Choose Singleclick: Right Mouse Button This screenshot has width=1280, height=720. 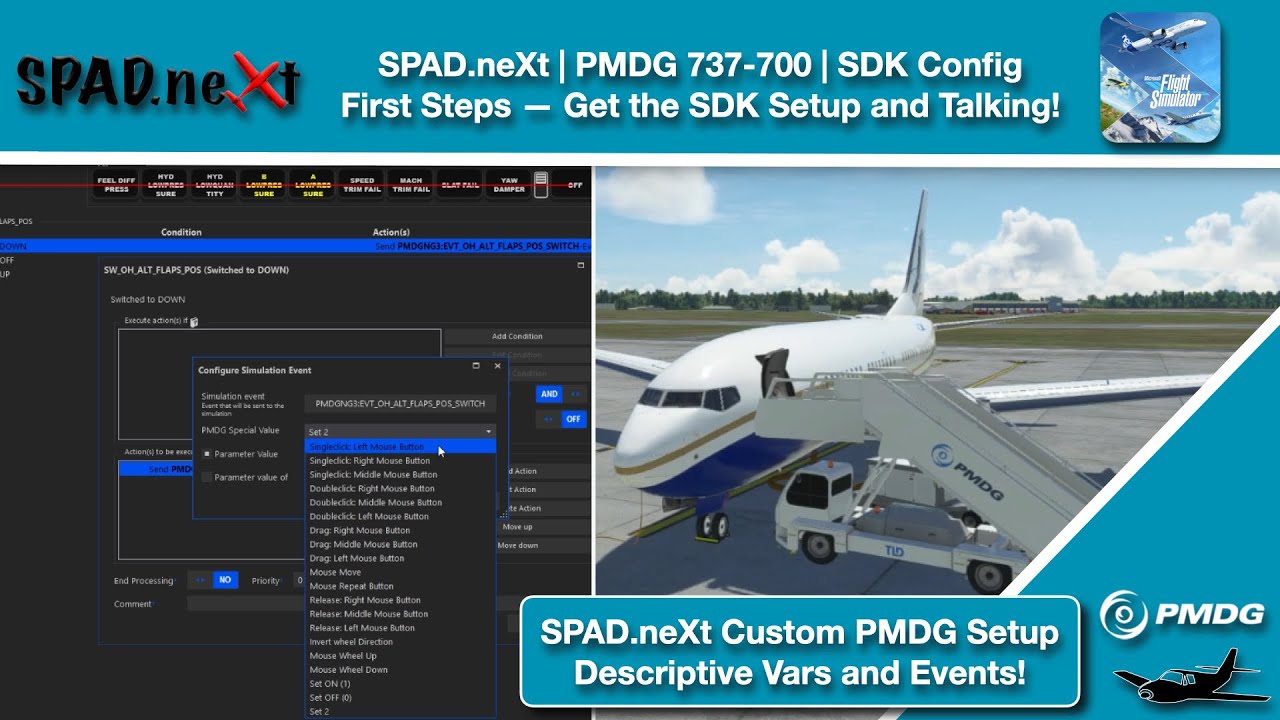tap(400, 461)
